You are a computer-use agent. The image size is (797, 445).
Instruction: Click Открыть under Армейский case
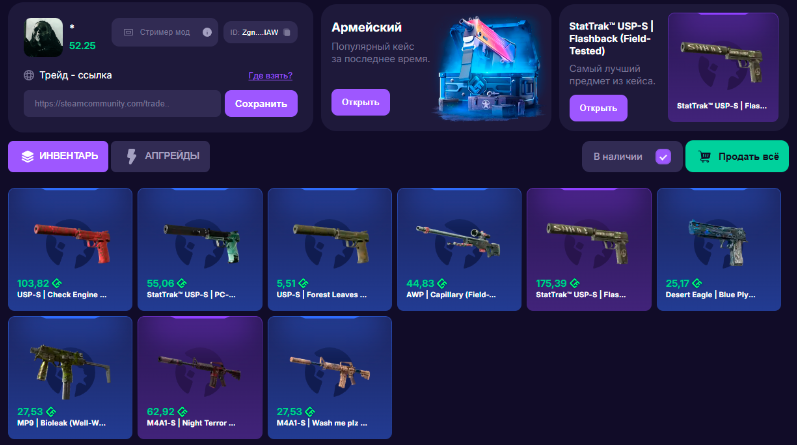pos(360,102)
